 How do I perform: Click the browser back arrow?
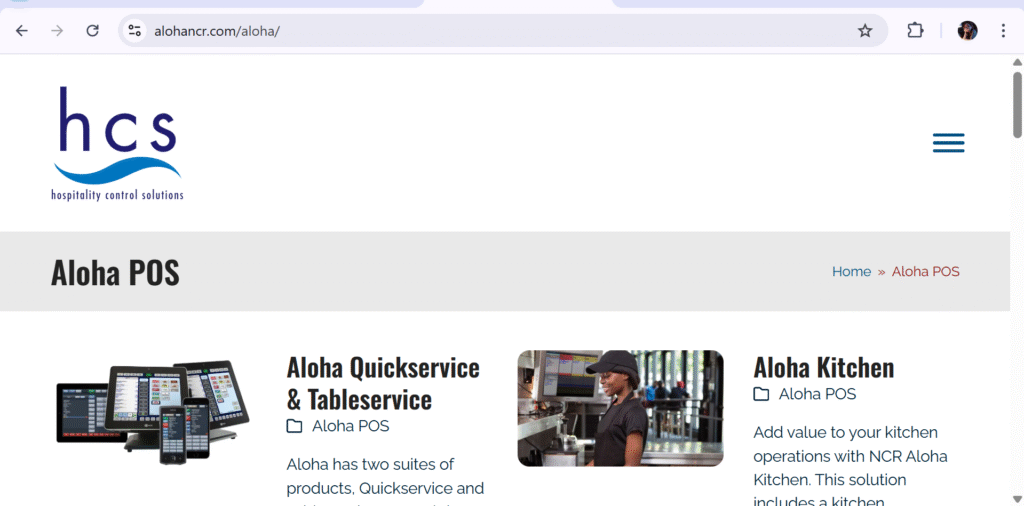(x=22, y=31)
